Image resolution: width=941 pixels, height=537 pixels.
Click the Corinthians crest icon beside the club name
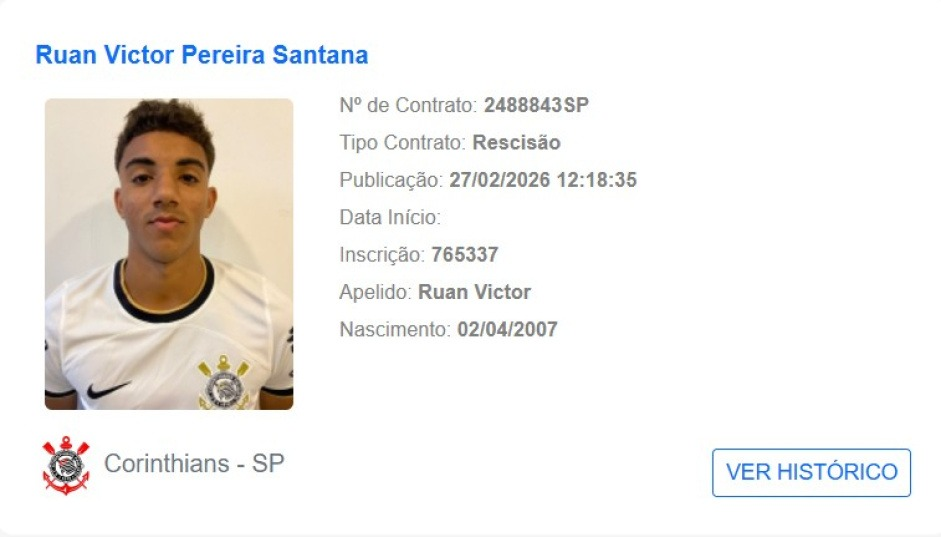coord(66,466)
